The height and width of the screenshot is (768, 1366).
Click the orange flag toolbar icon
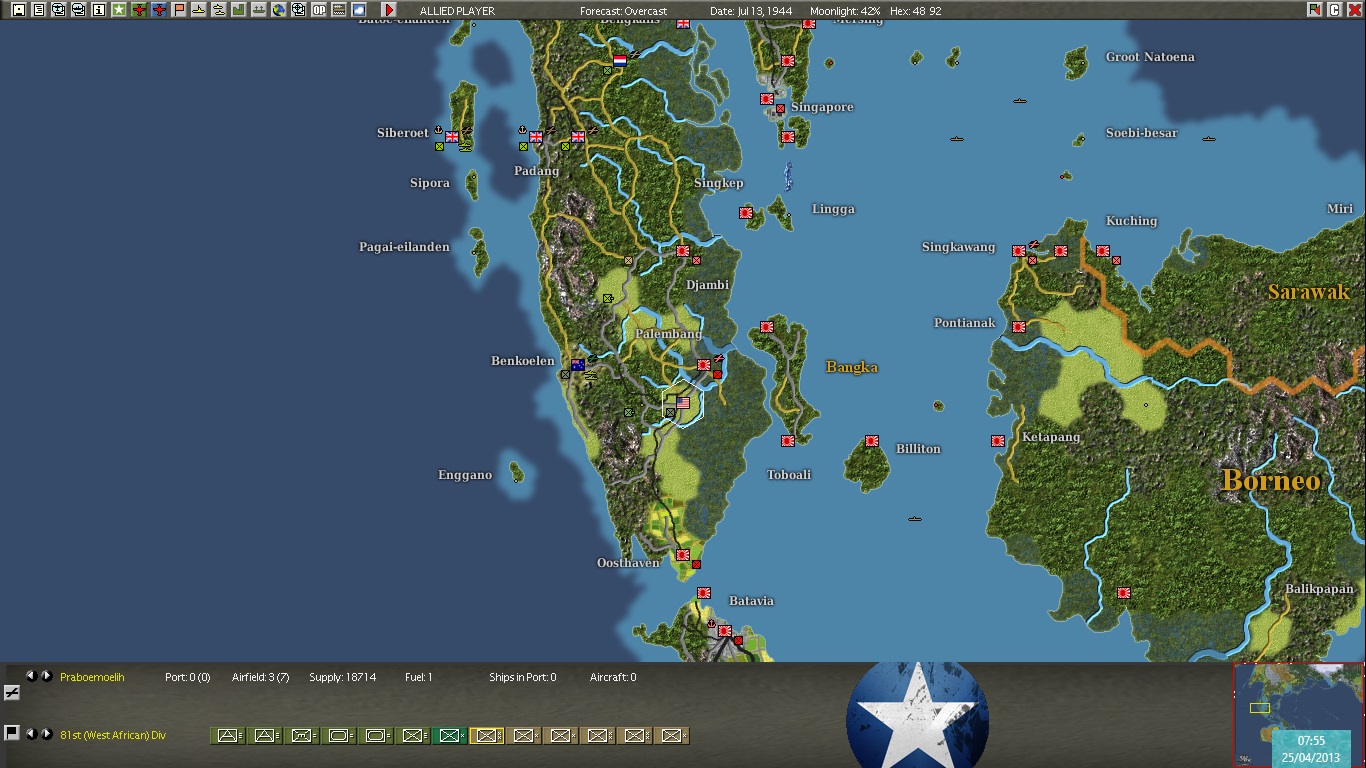179,10
